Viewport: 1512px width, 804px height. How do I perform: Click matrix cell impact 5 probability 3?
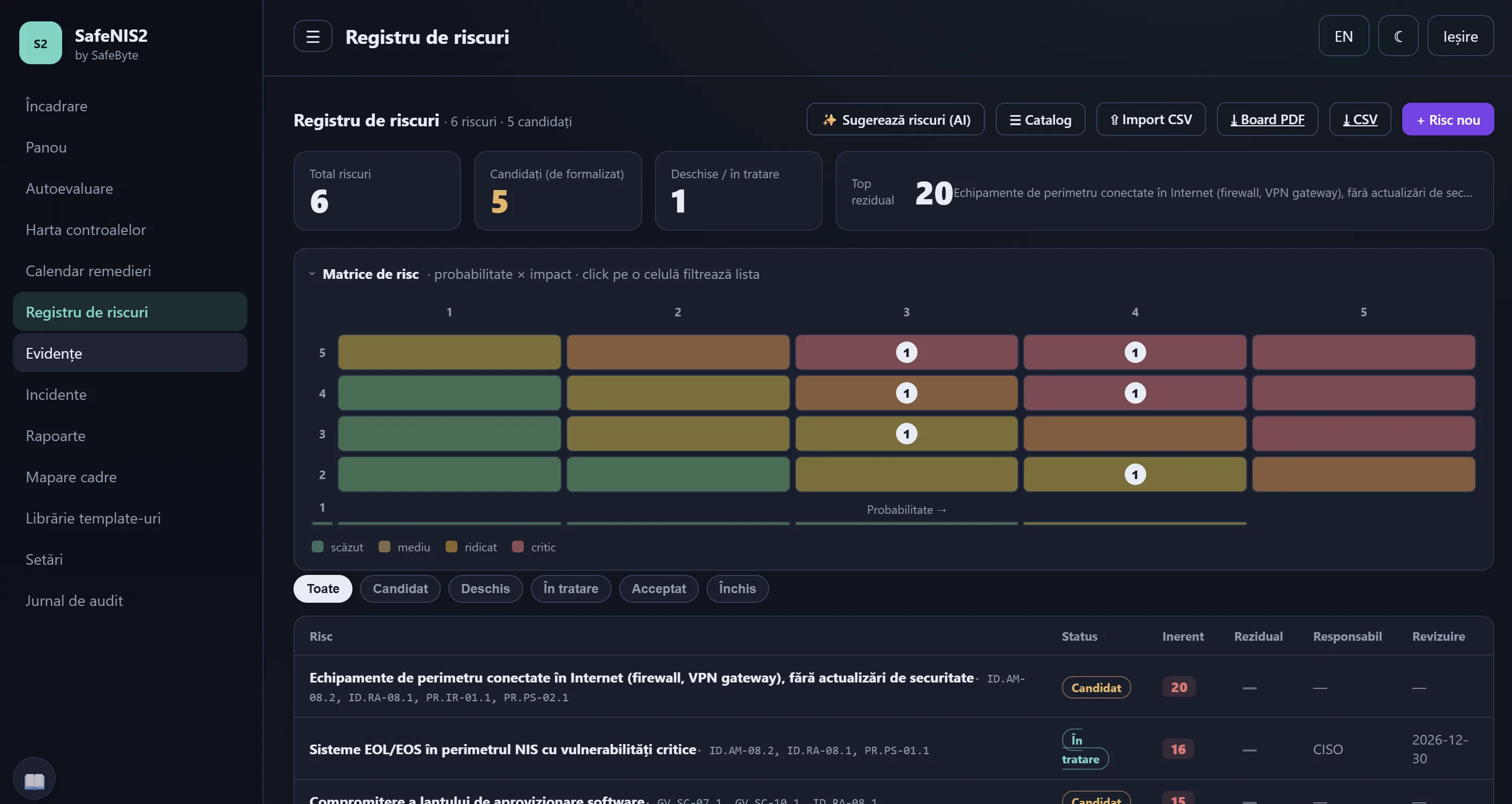pos(906,352)
